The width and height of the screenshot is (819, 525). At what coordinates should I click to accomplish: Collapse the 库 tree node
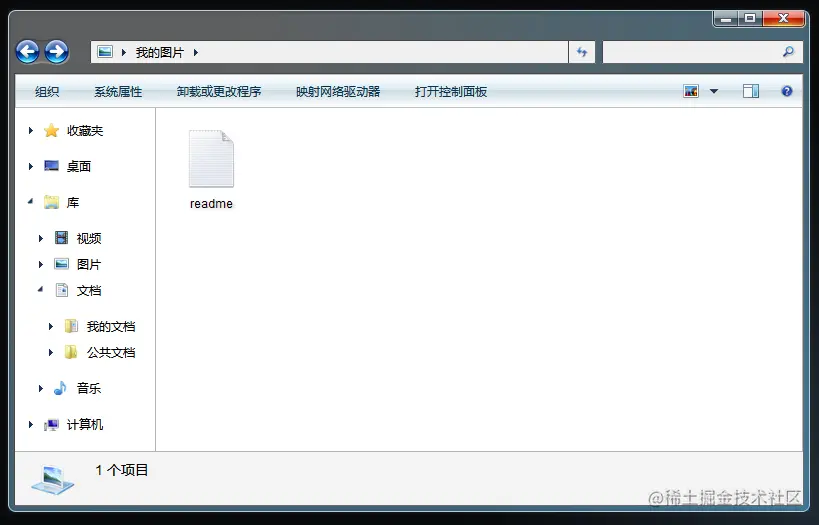[30, 201]
